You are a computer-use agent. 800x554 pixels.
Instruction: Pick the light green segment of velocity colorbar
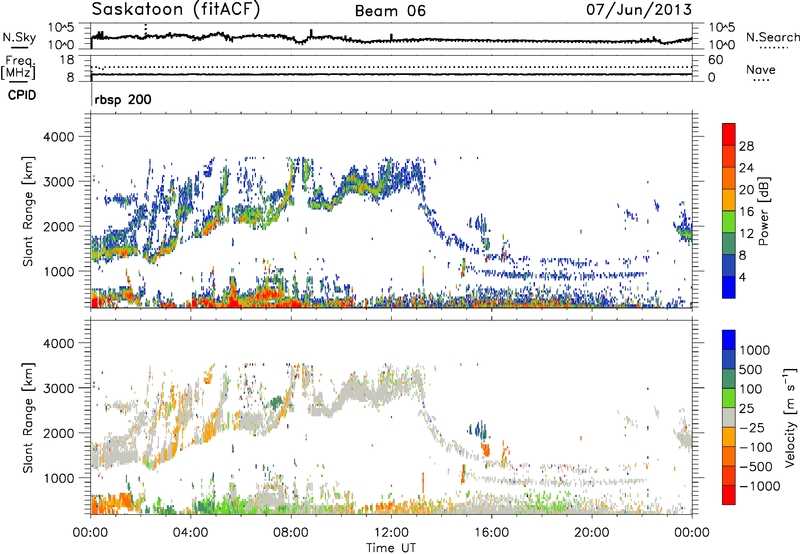point(729,398)
